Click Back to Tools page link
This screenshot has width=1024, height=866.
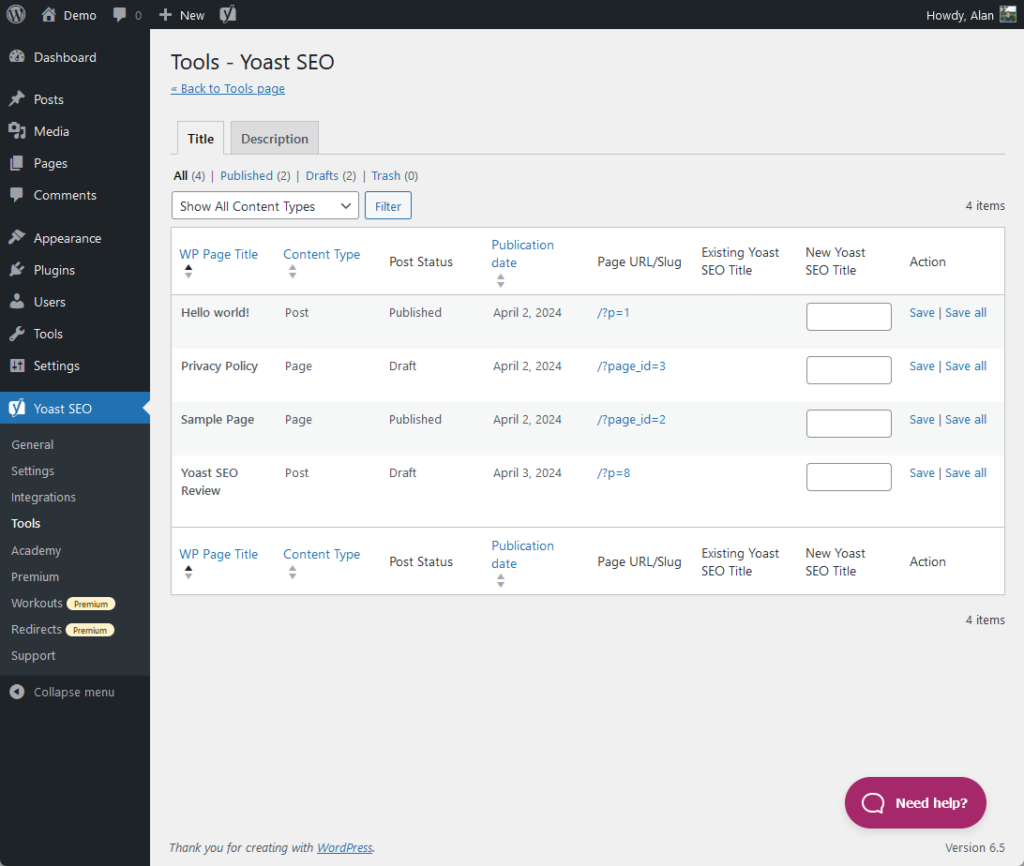pyautogui.click(x=228, y=89)
